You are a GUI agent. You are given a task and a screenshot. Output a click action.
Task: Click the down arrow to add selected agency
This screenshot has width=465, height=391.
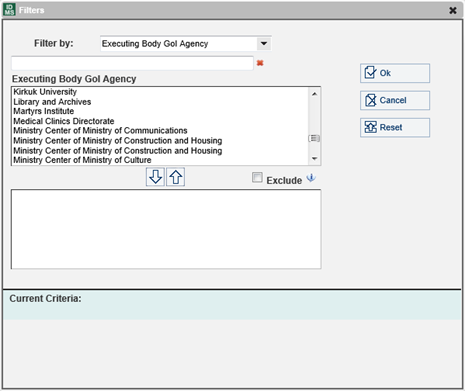click(x=155, y=177)
